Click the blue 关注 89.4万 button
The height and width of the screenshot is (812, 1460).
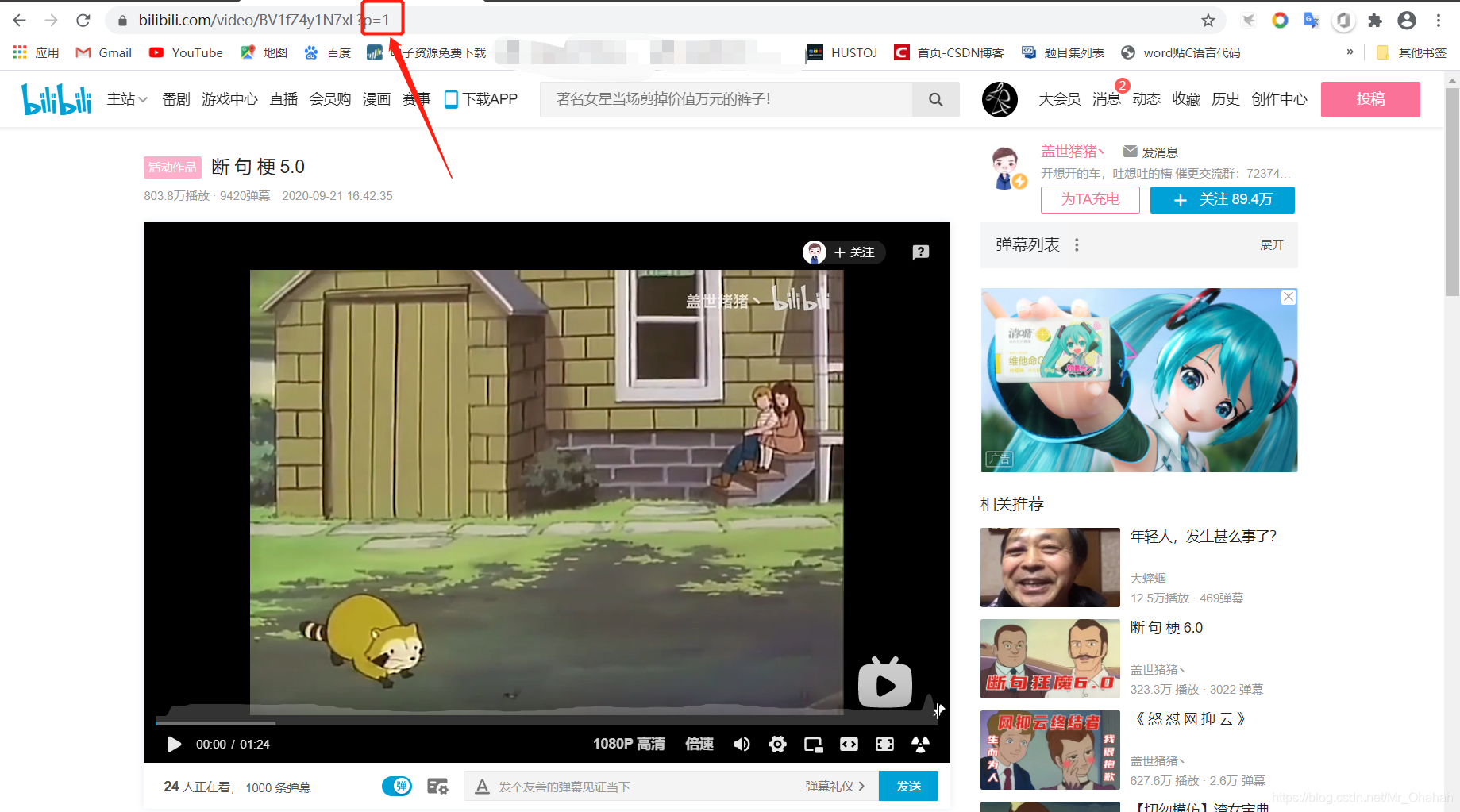pos(1223,199)
